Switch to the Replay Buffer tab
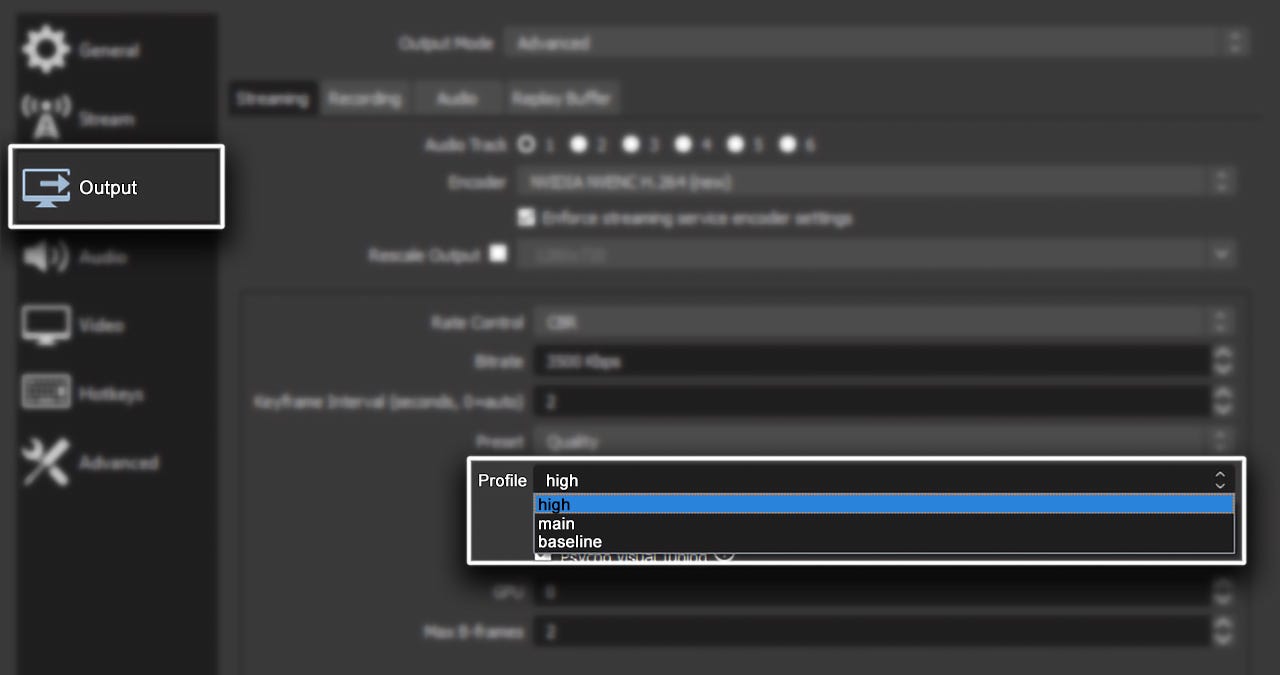Screen dimensions: 1280x675 click(x=561, y=98)
